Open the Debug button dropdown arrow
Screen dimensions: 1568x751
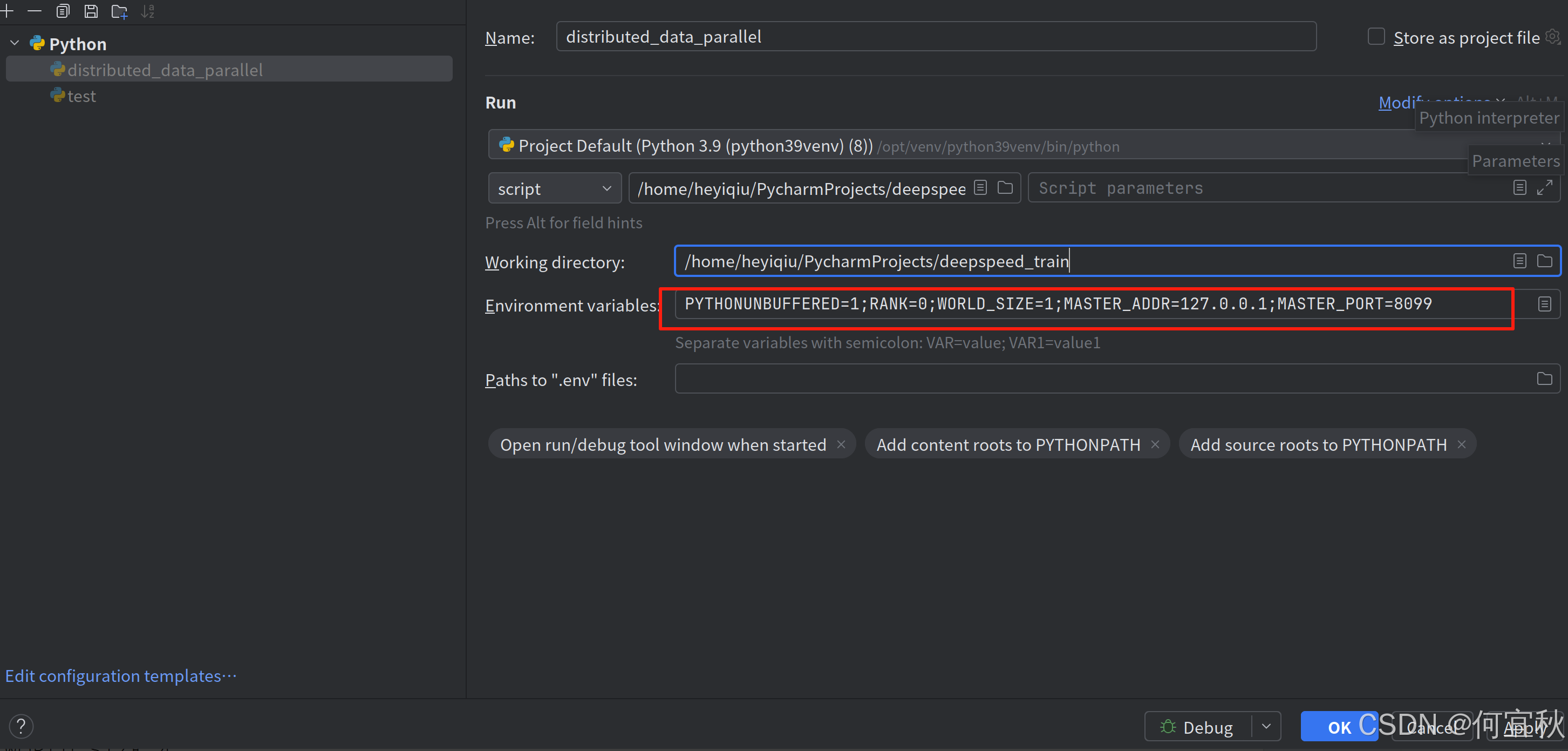click(1267, 726)
